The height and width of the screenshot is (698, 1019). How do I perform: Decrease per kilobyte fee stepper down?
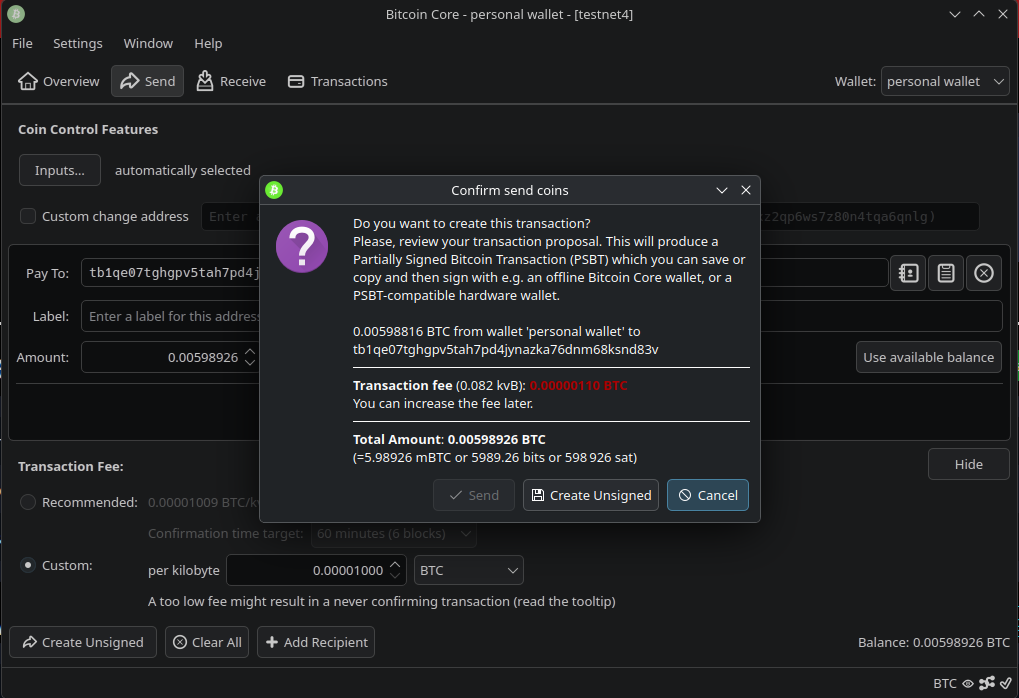[x=395, y=576]
